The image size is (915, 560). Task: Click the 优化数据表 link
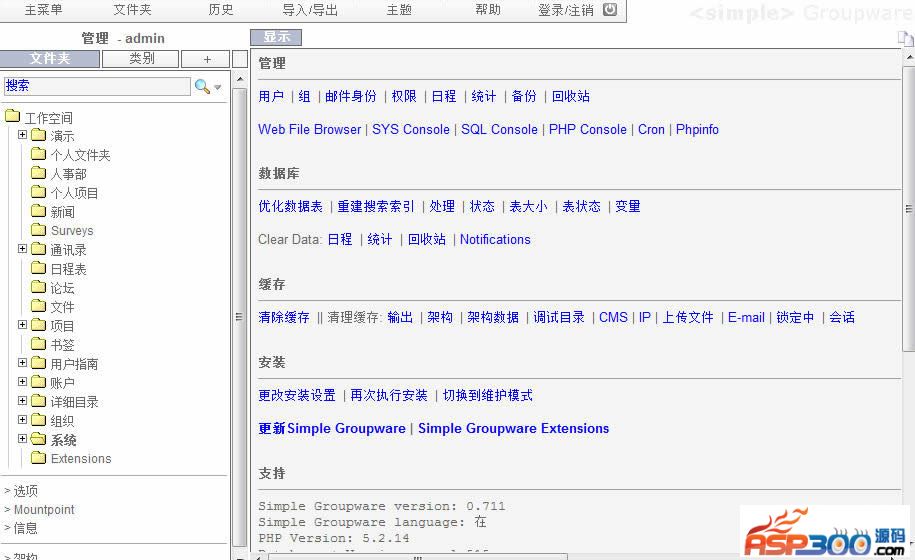[x=291, y=206]
